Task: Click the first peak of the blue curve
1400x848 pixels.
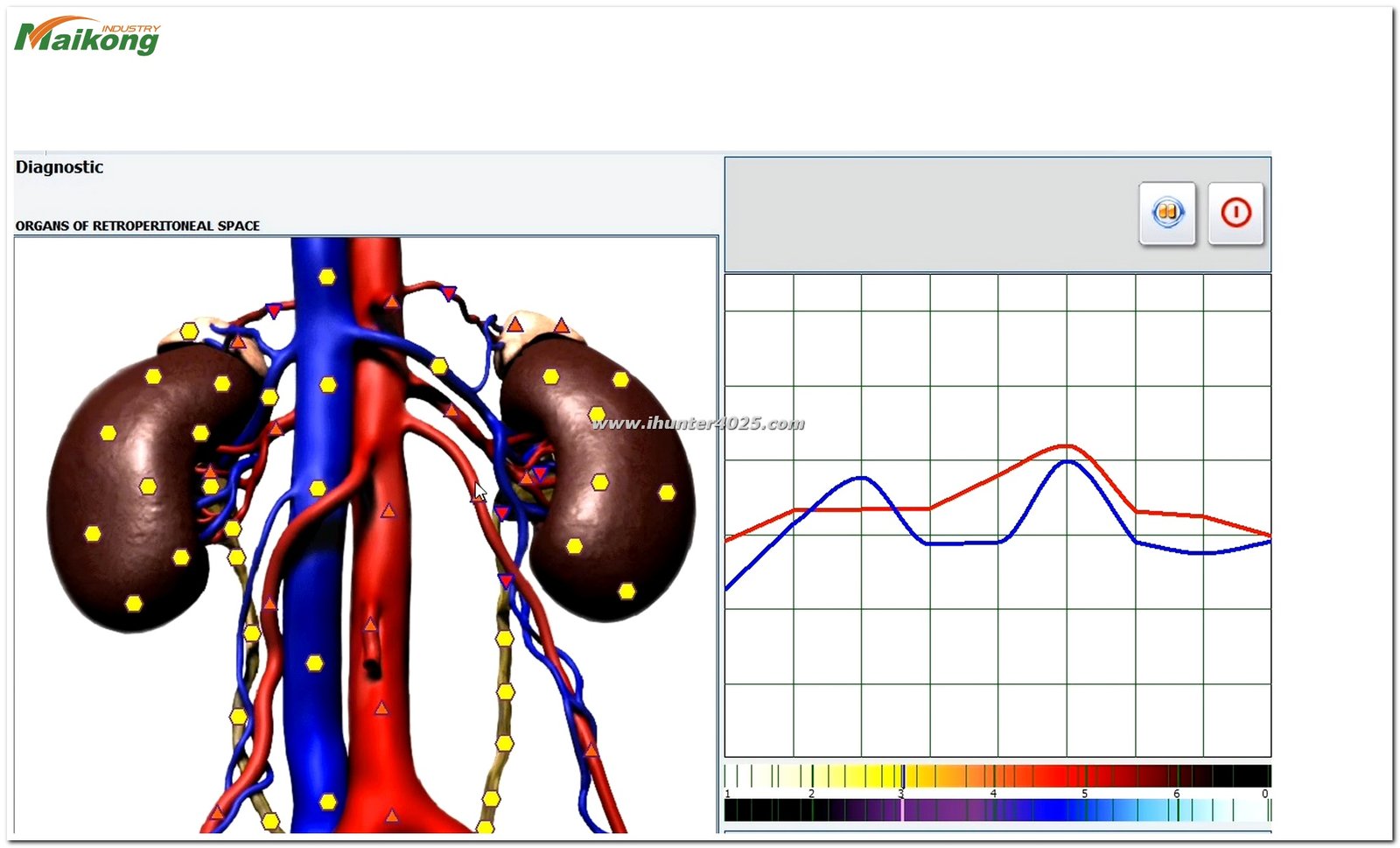Action: coord(862,477)
